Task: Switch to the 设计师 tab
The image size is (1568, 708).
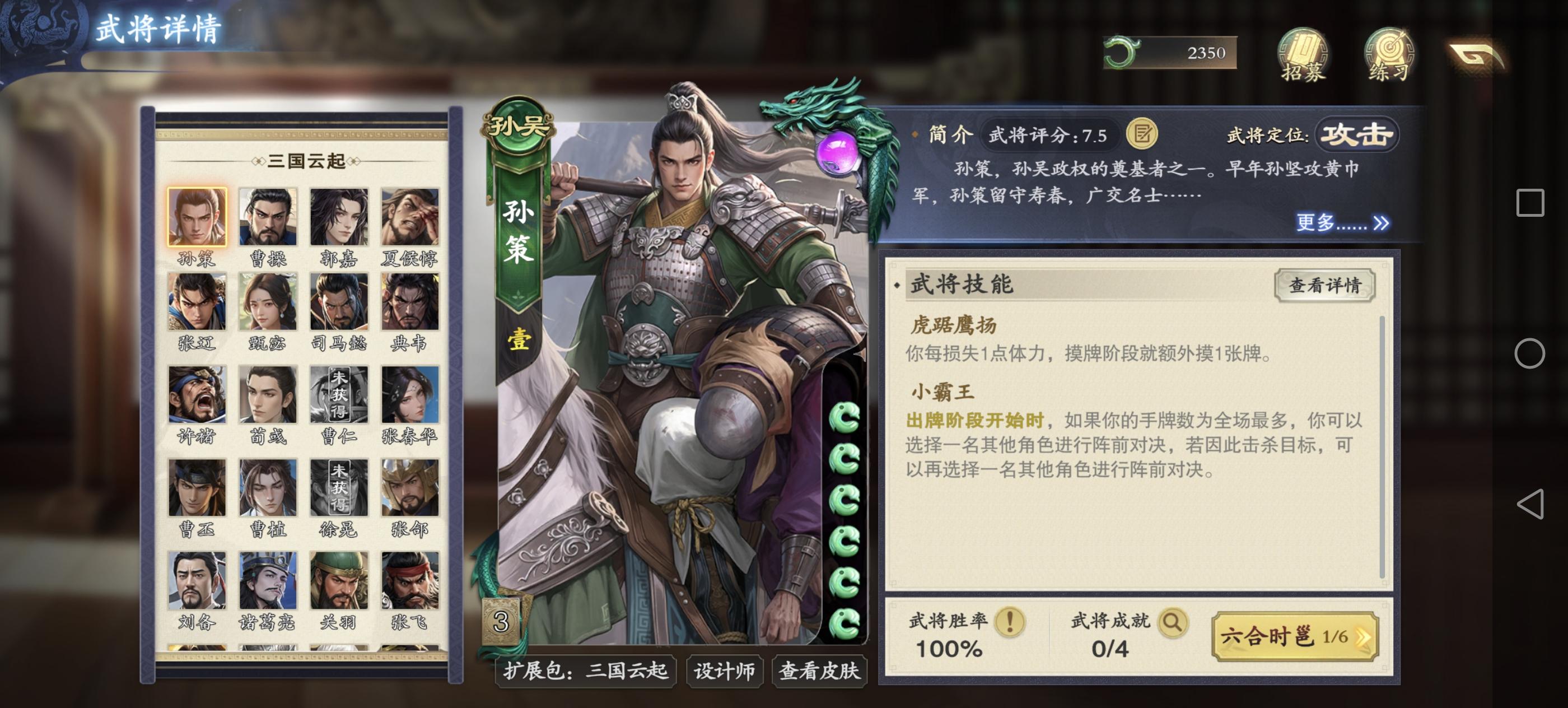Action: point(724,671)
